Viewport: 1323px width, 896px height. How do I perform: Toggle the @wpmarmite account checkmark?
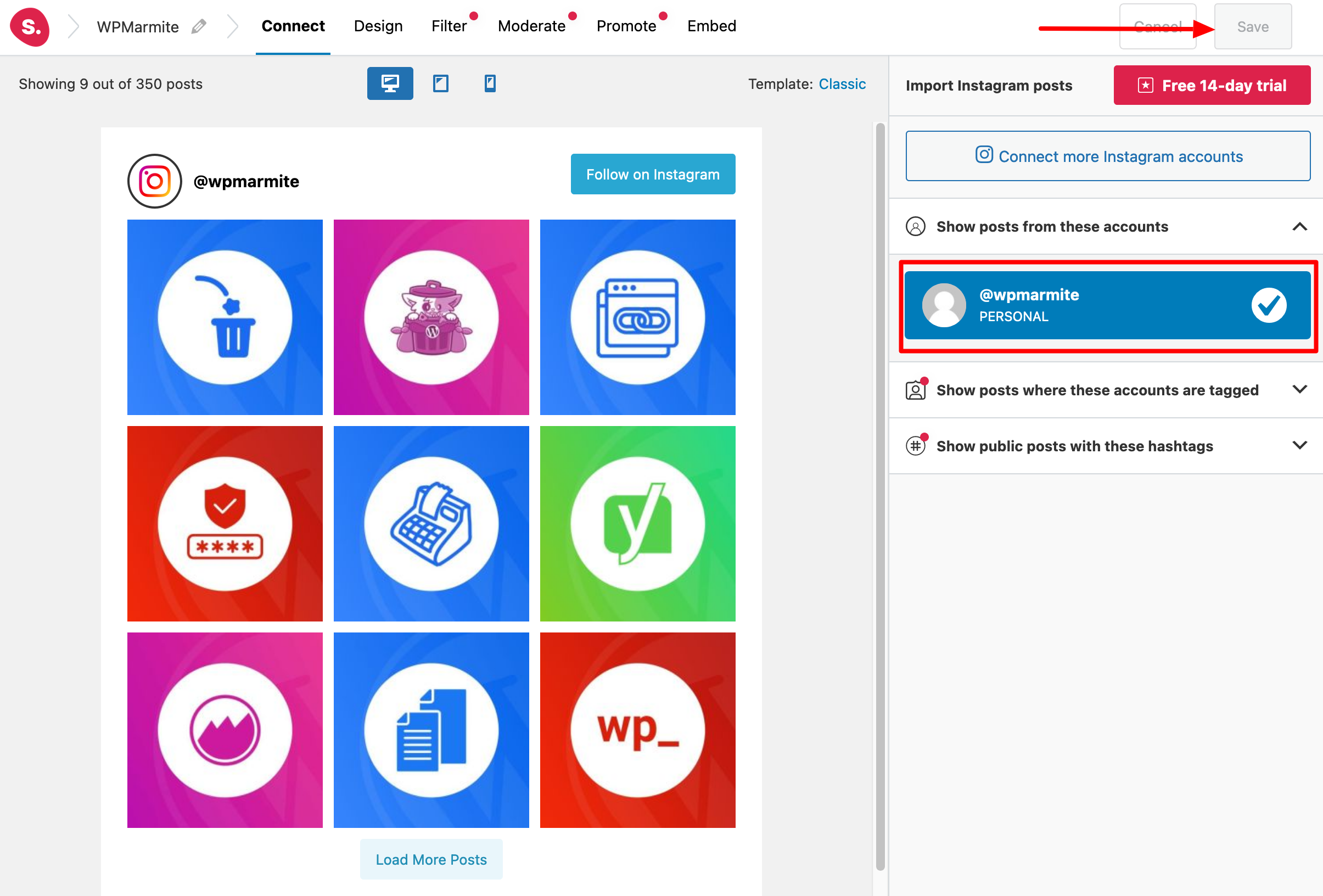click(x=1269, y=305)
